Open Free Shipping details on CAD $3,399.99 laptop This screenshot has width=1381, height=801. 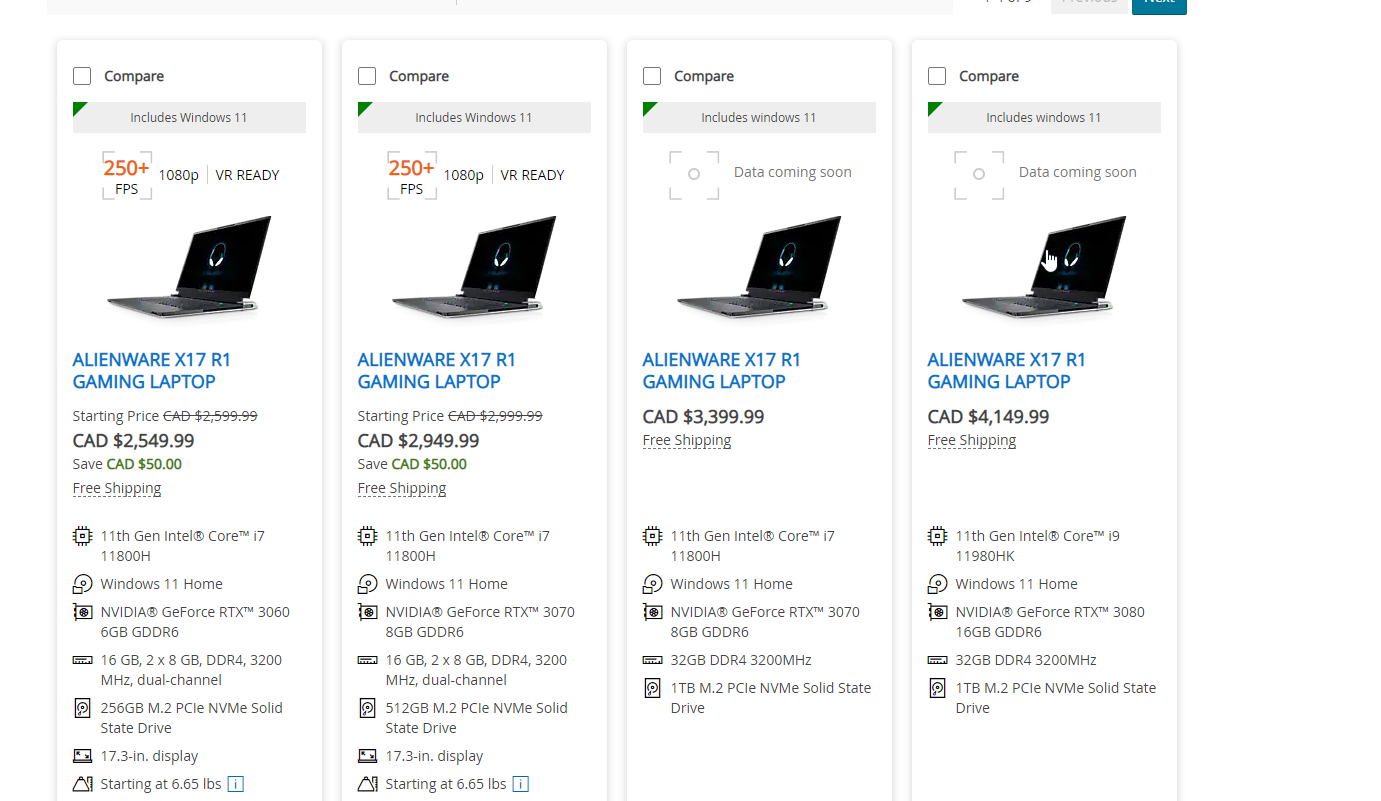pos(687,440)
